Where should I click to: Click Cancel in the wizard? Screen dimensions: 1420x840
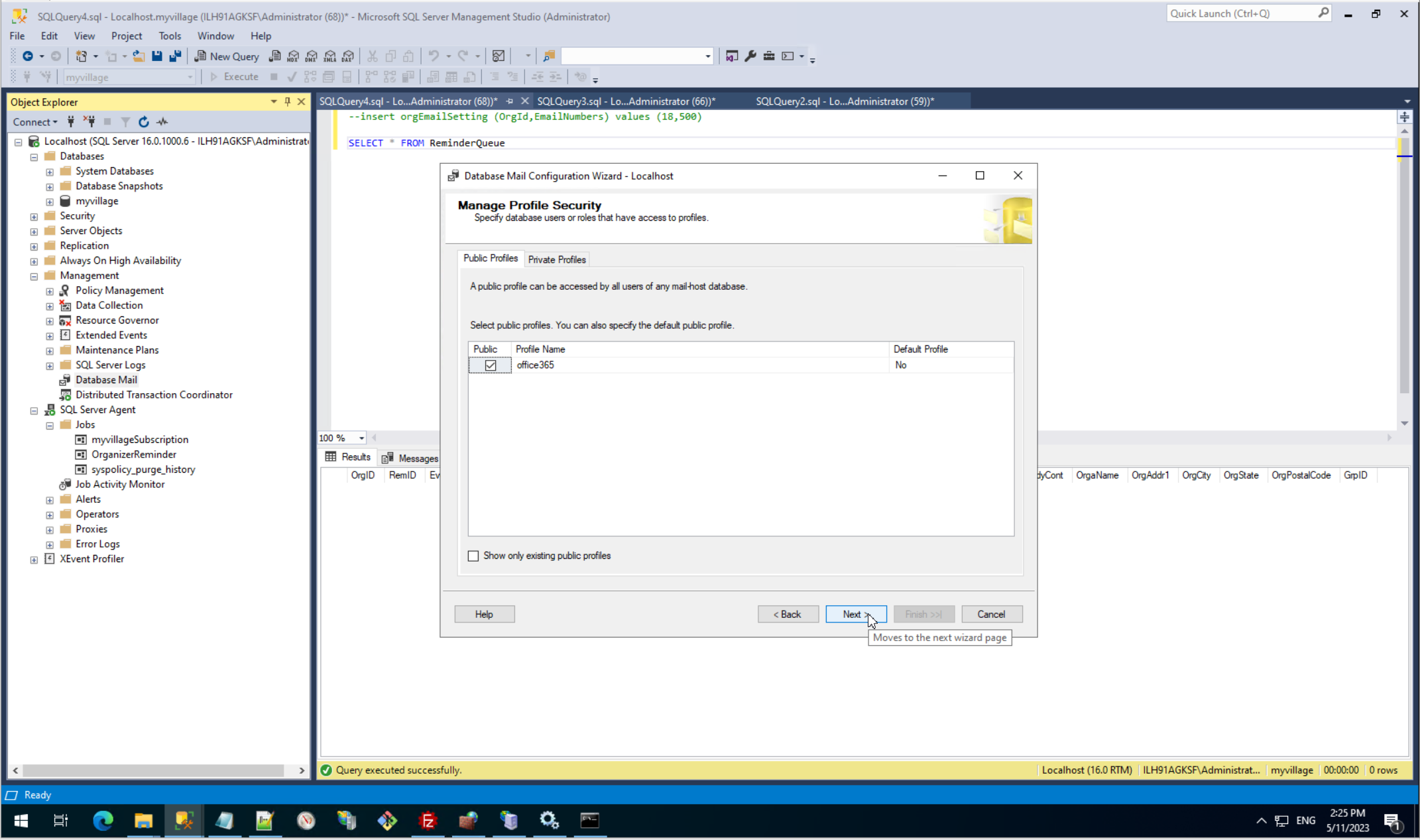[991, 615]
